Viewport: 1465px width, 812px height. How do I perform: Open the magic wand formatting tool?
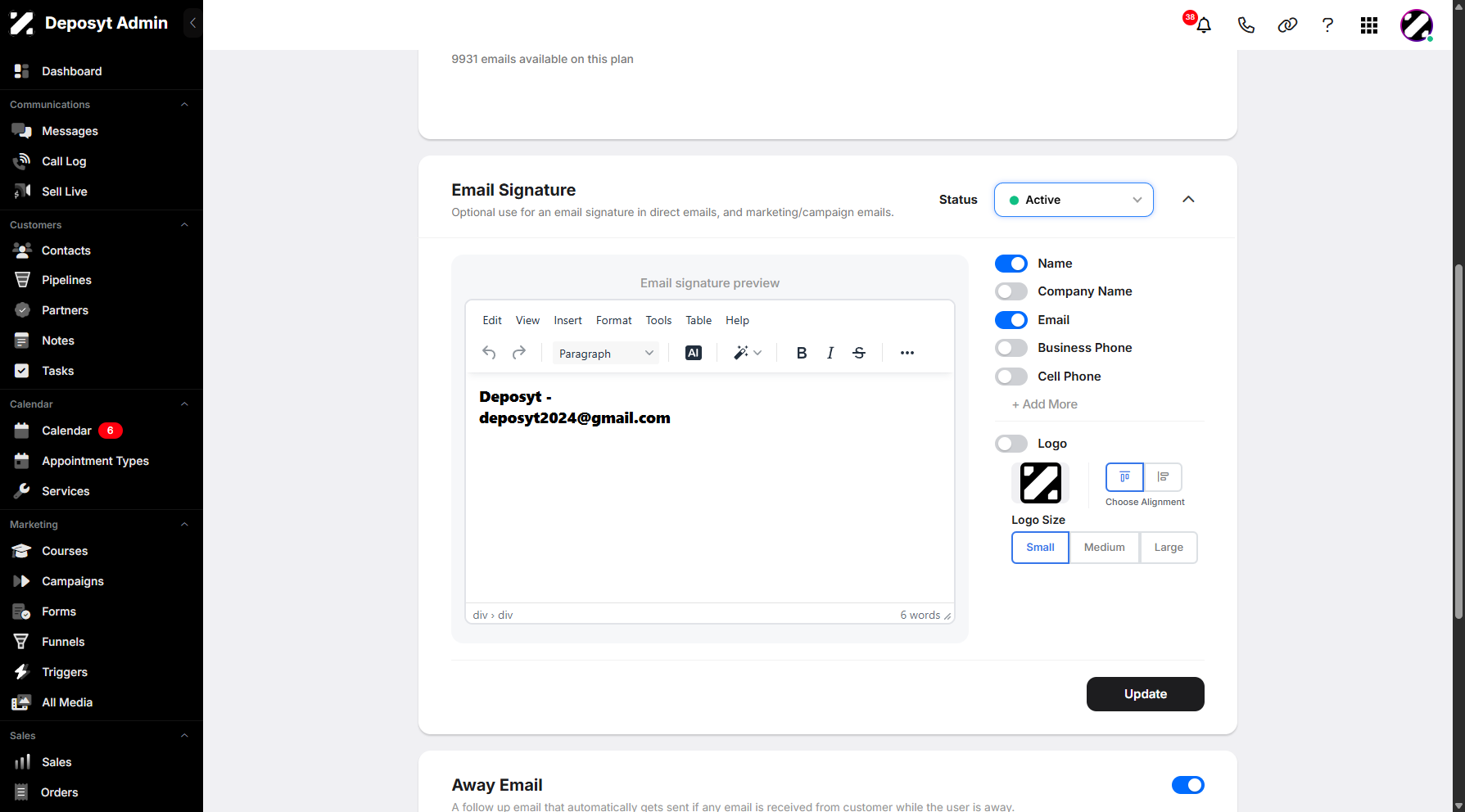(748, 353)
